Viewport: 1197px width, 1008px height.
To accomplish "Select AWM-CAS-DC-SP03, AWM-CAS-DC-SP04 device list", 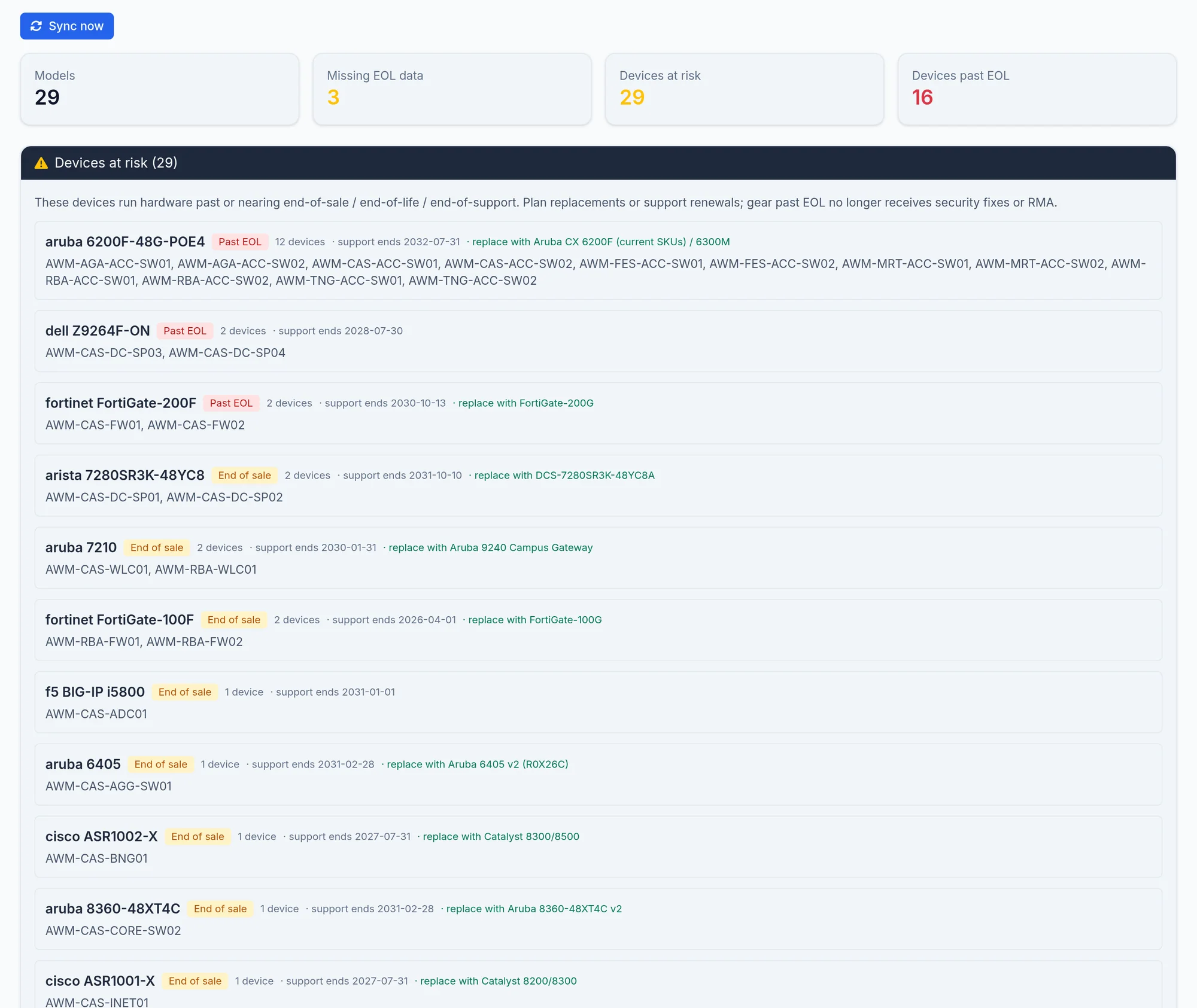I will point(165,353).
